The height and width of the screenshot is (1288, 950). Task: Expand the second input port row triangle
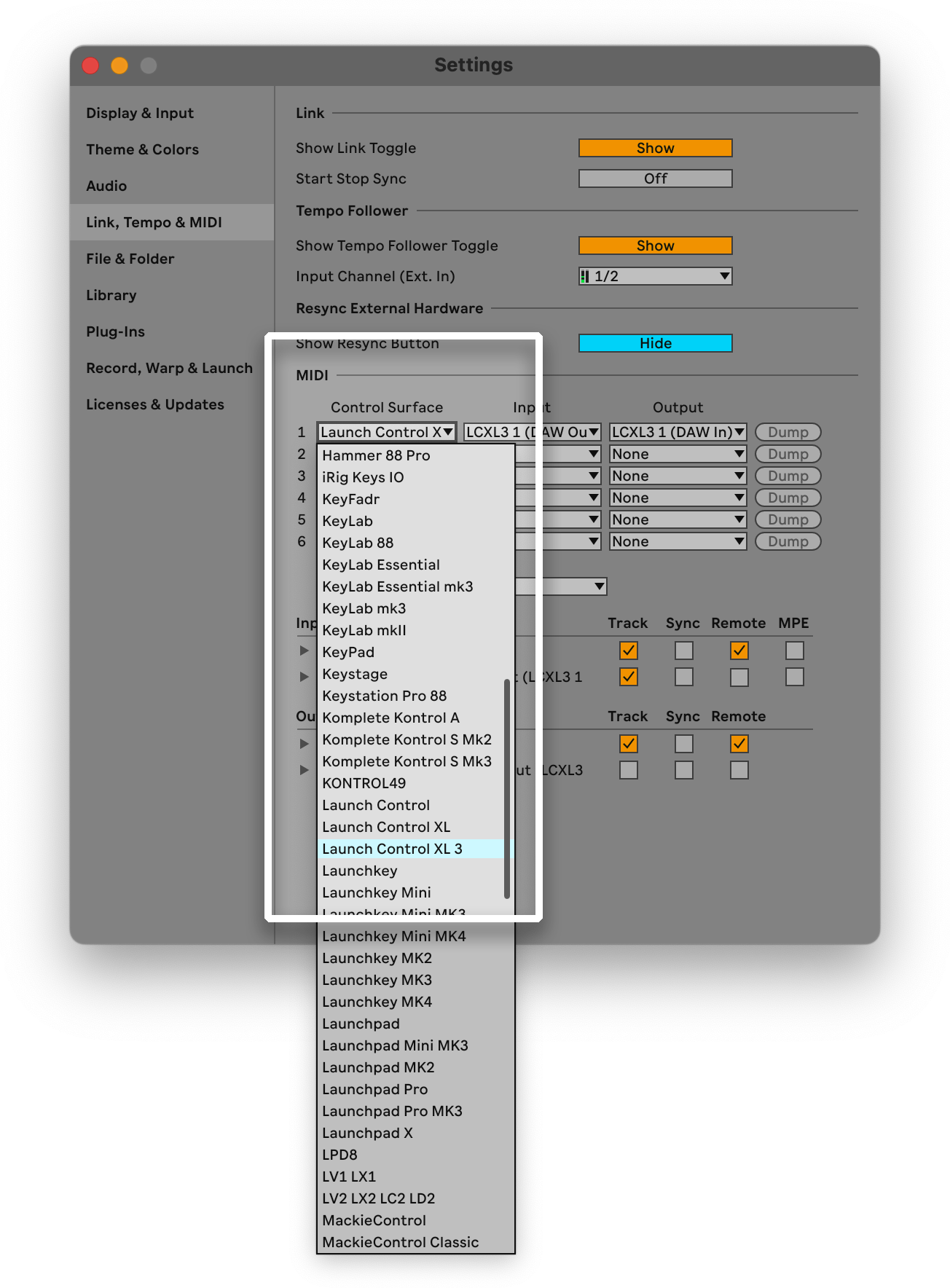[305, 677]
